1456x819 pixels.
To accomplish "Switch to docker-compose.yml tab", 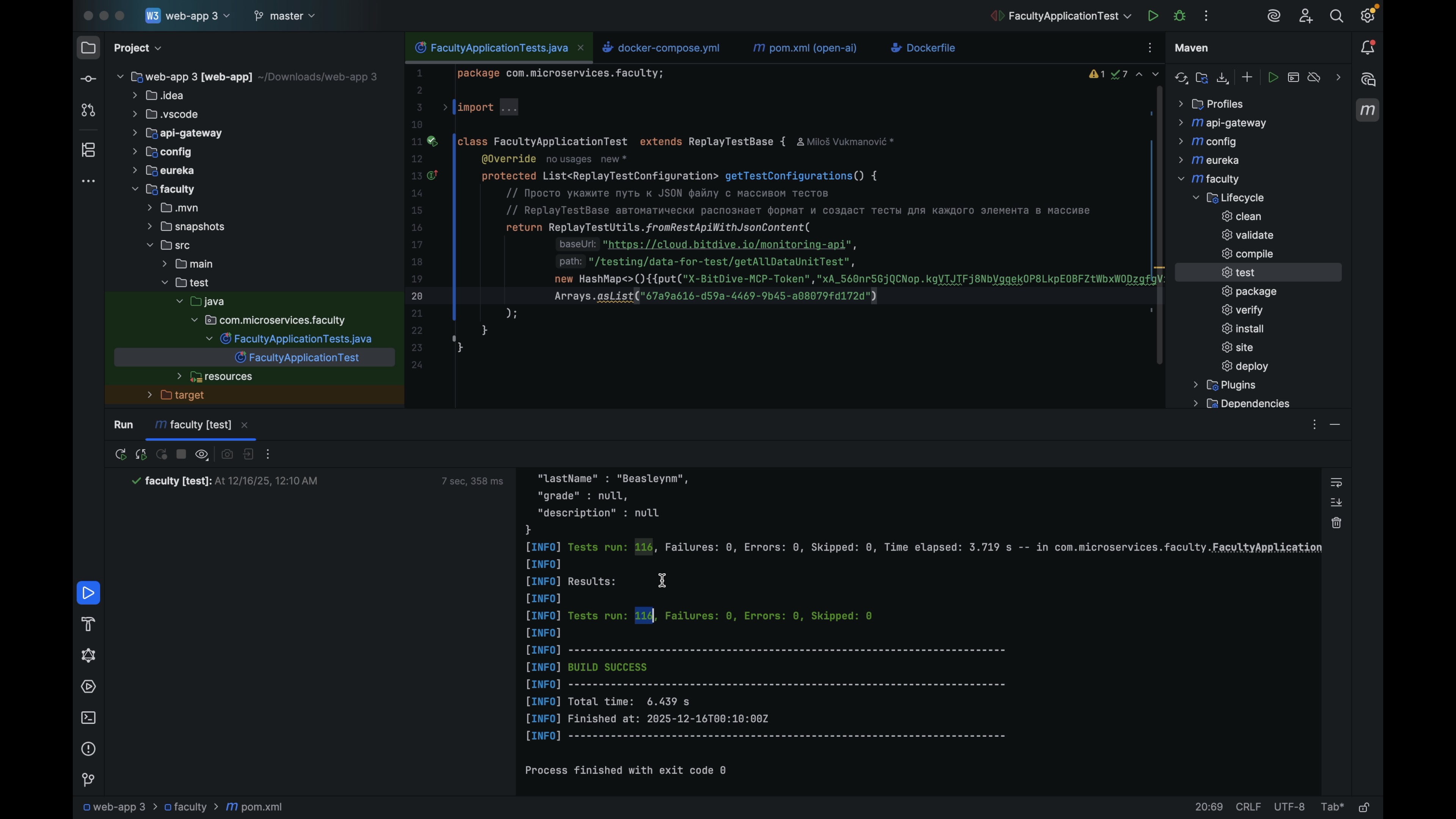I will [661, 49].
